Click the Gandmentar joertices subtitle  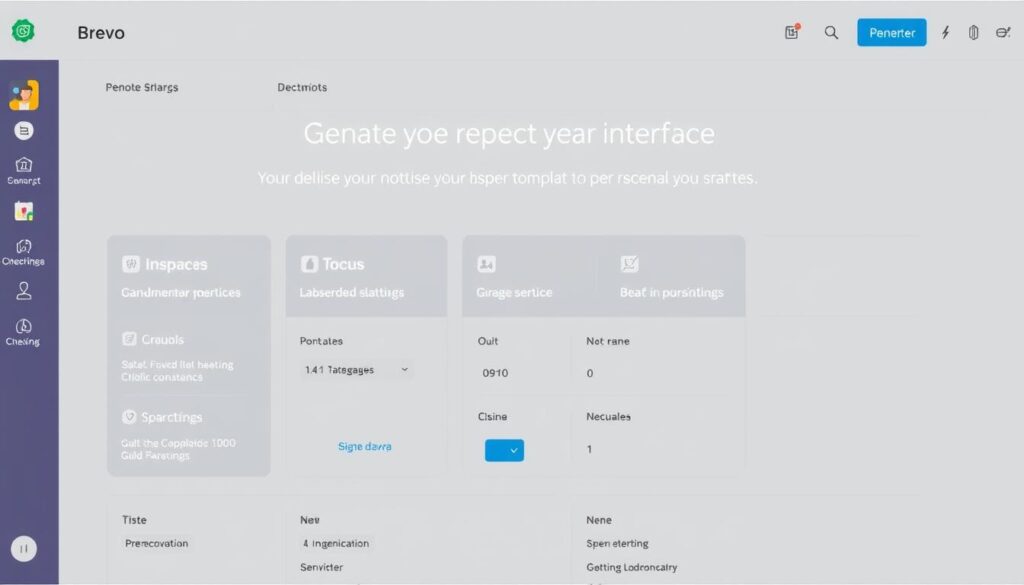pos(181,292)
